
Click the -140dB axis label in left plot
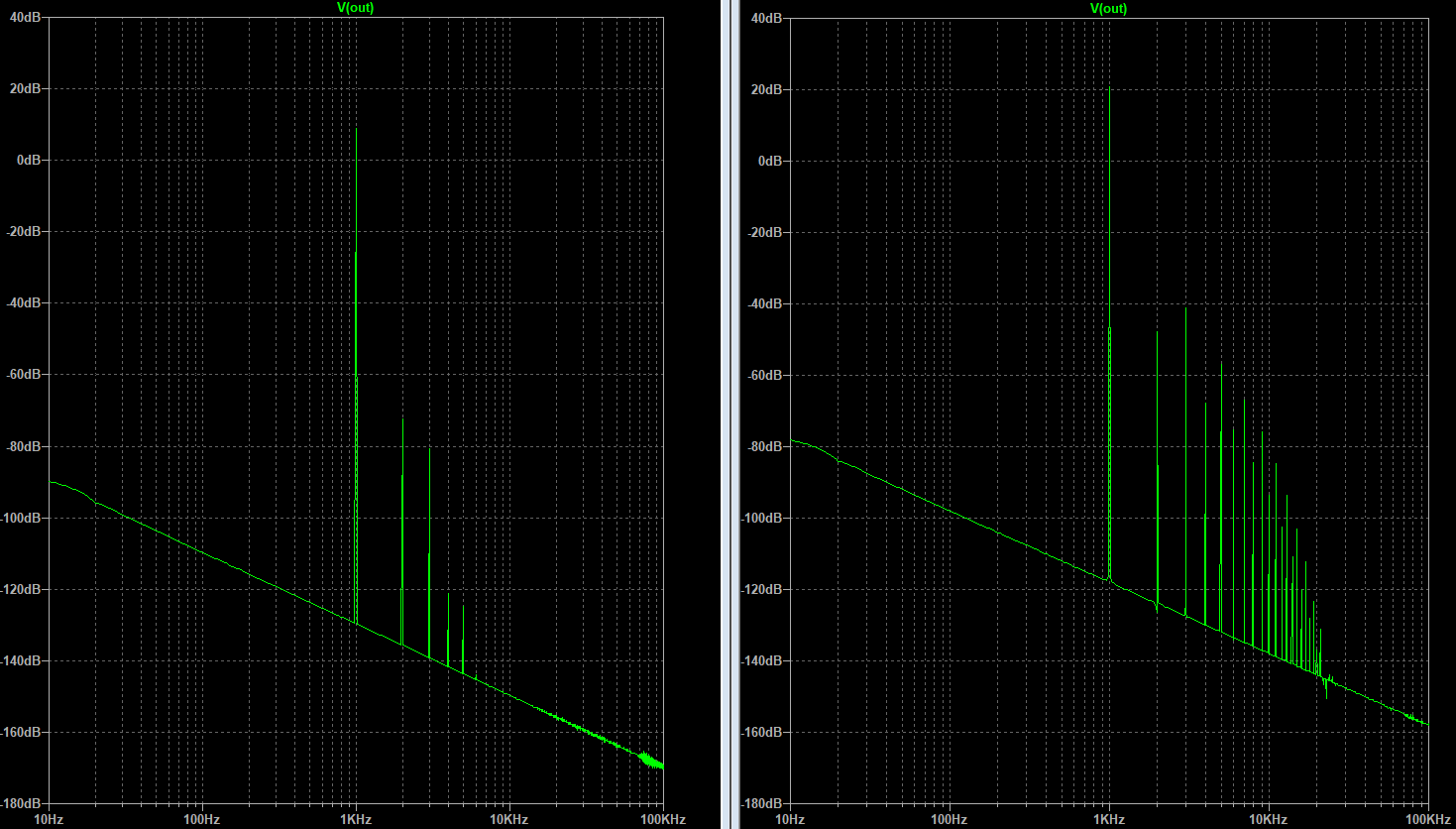(20, 660)
